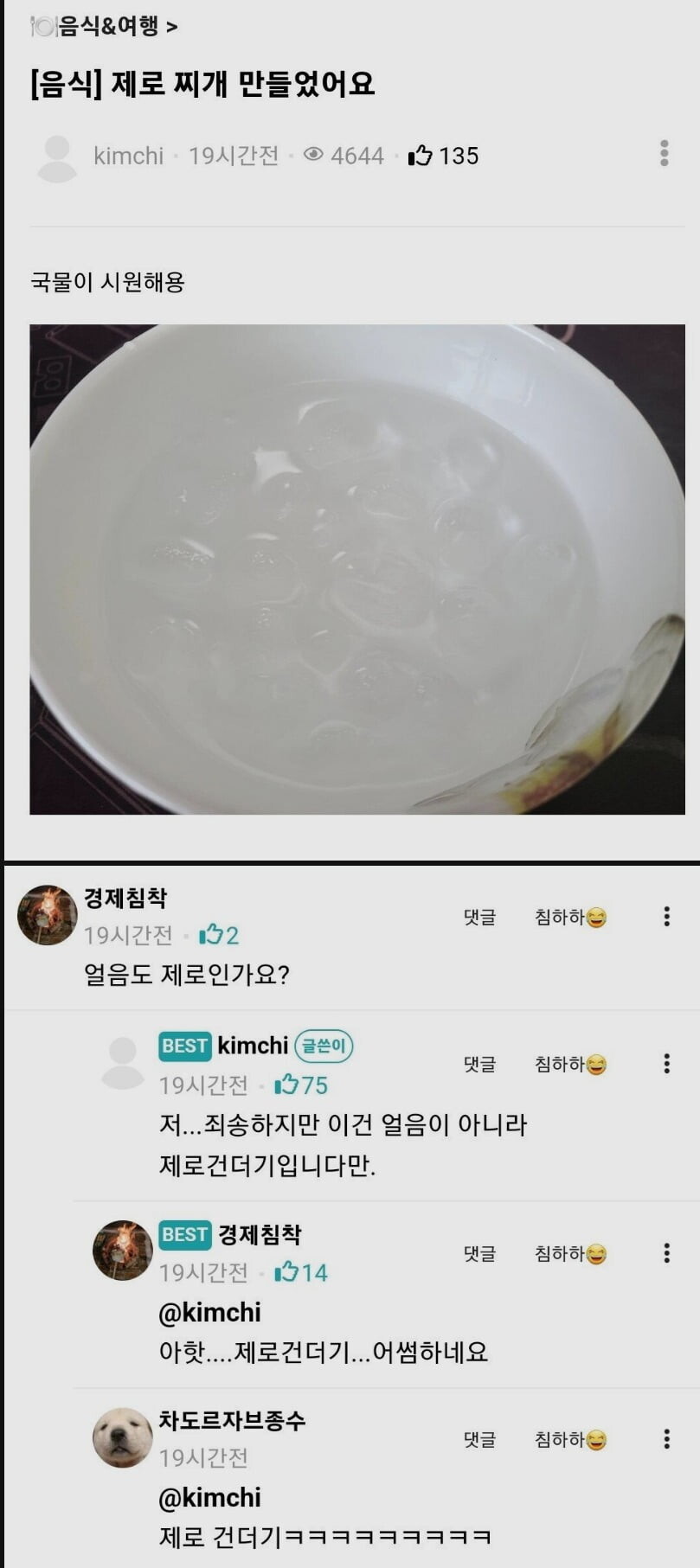The height and width of the screenshot is (1568, 700).
Task: Like 경제침착's first comment with 2 likes
Action: click(210, 935)
